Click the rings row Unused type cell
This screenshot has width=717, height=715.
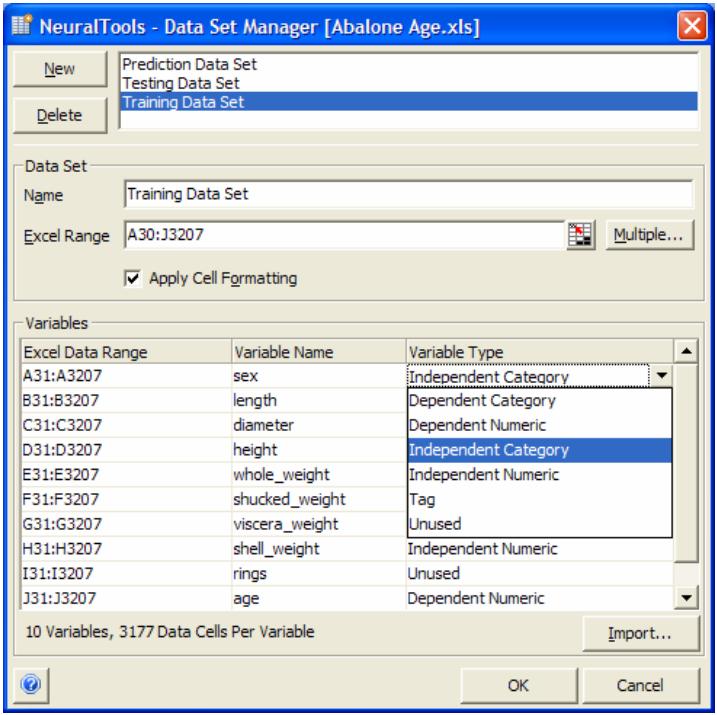540,574
